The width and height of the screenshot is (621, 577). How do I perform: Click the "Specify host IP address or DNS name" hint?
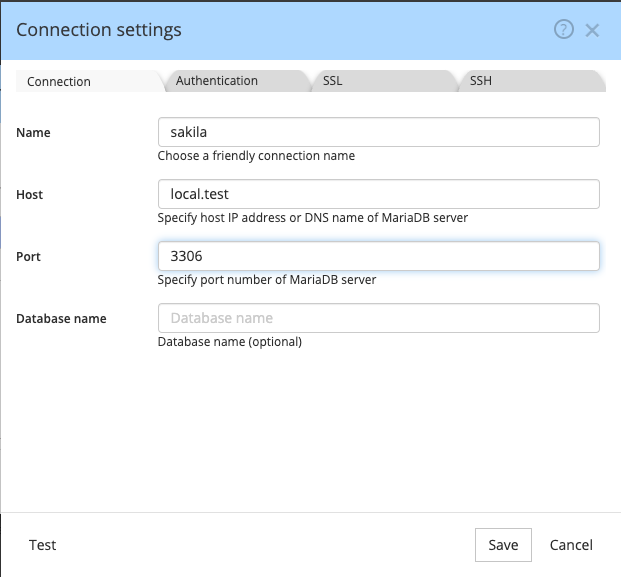click(313, 218)
